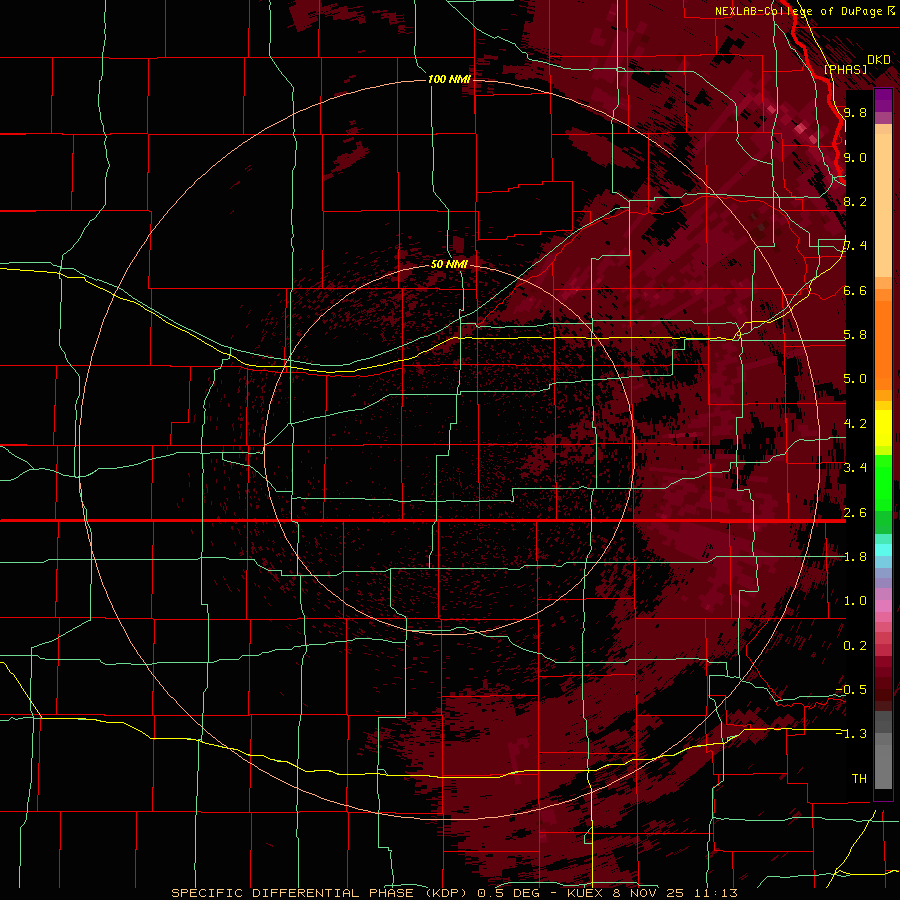Click the -0.5 value on the color scale
The width and height of the screenshot is (900, 900).
(851, 690)
